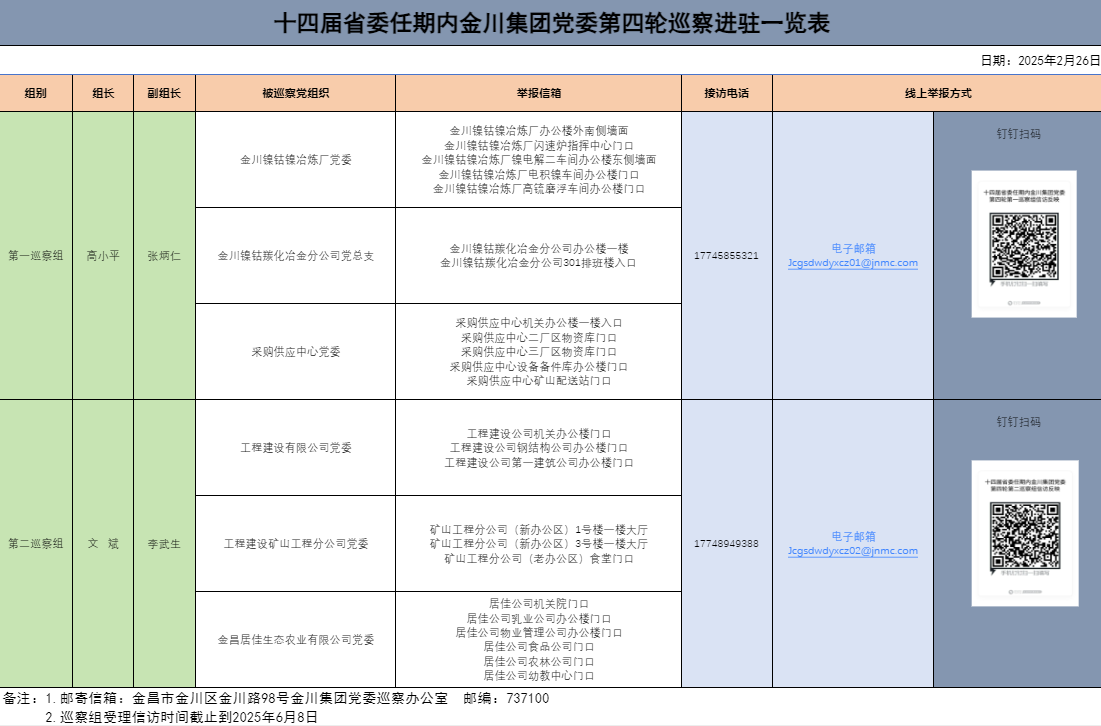Click the 工程建设有限公司党委 cell
This screenshot has height=726, width=1101.
(296, 448)
